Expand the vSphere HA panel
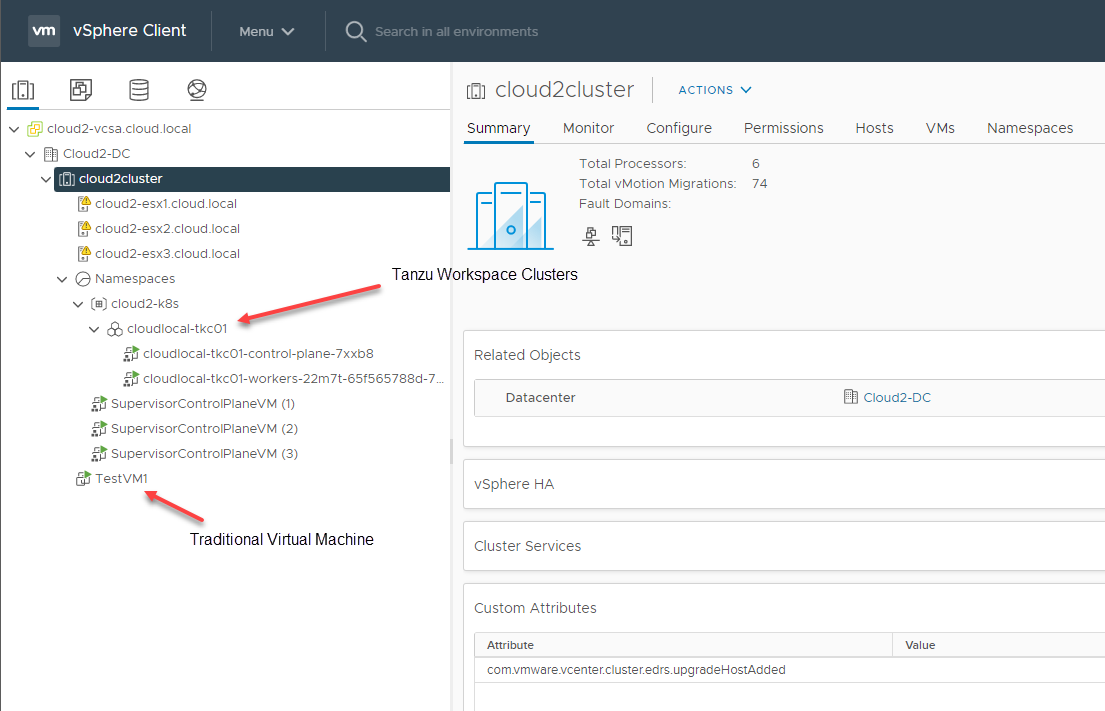1105x711 pixels. pos(784,484)
